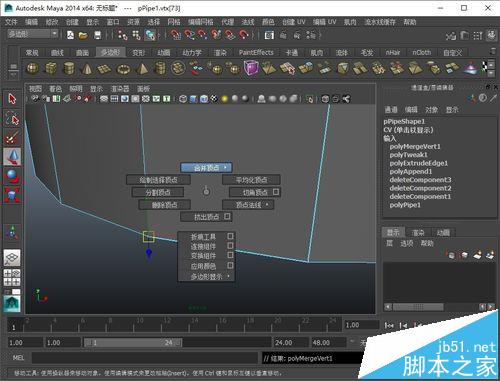
Task: Click go-to-start playback button
Action: (x=389, y=325)
